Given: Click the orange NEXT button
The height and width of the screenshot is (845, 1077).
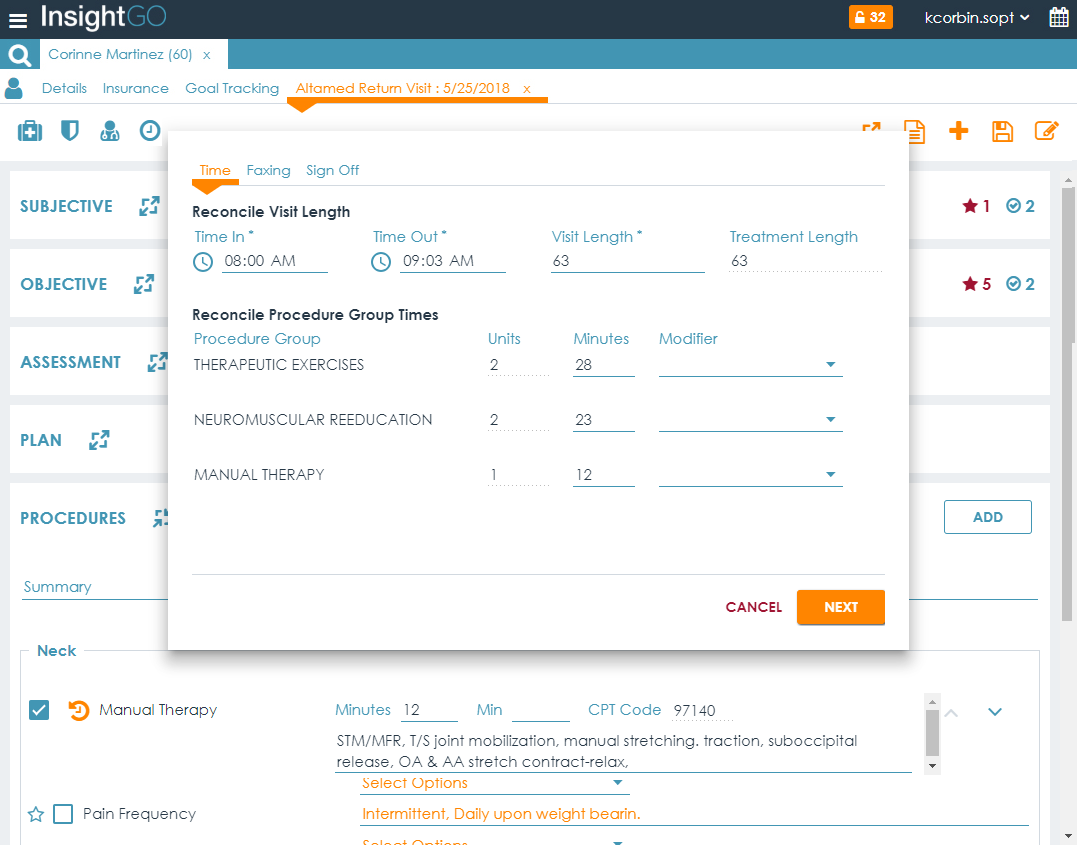Looking at the screenshot, I should pyautogui.click(x=840, y=607).
